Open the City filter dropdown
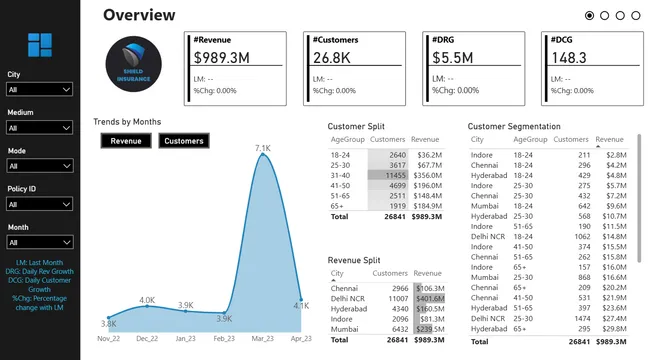Image resolution: width=650 pixels, height=360 pixels. 39,90
